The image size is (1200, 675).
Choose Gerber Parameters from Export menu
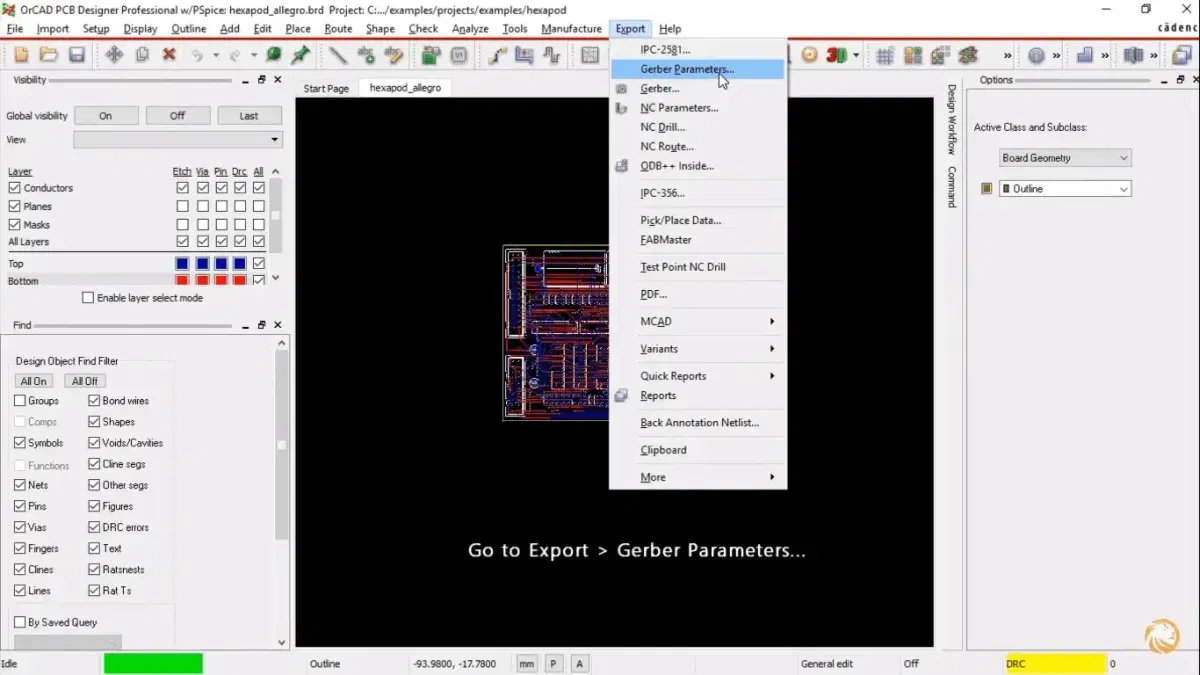coord(686,69)
